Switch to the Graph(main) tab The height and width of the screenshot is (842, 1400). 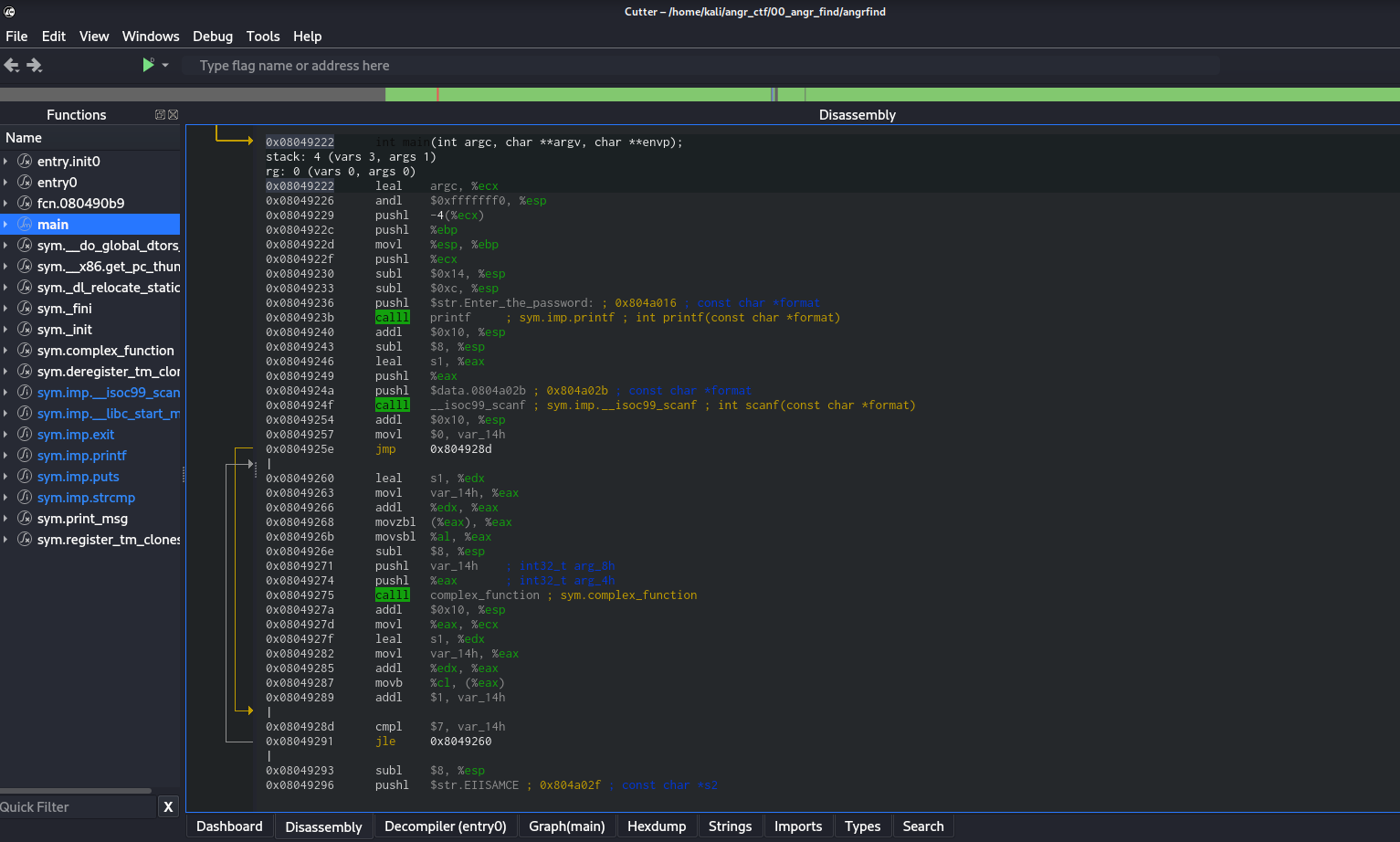(566, 826)
